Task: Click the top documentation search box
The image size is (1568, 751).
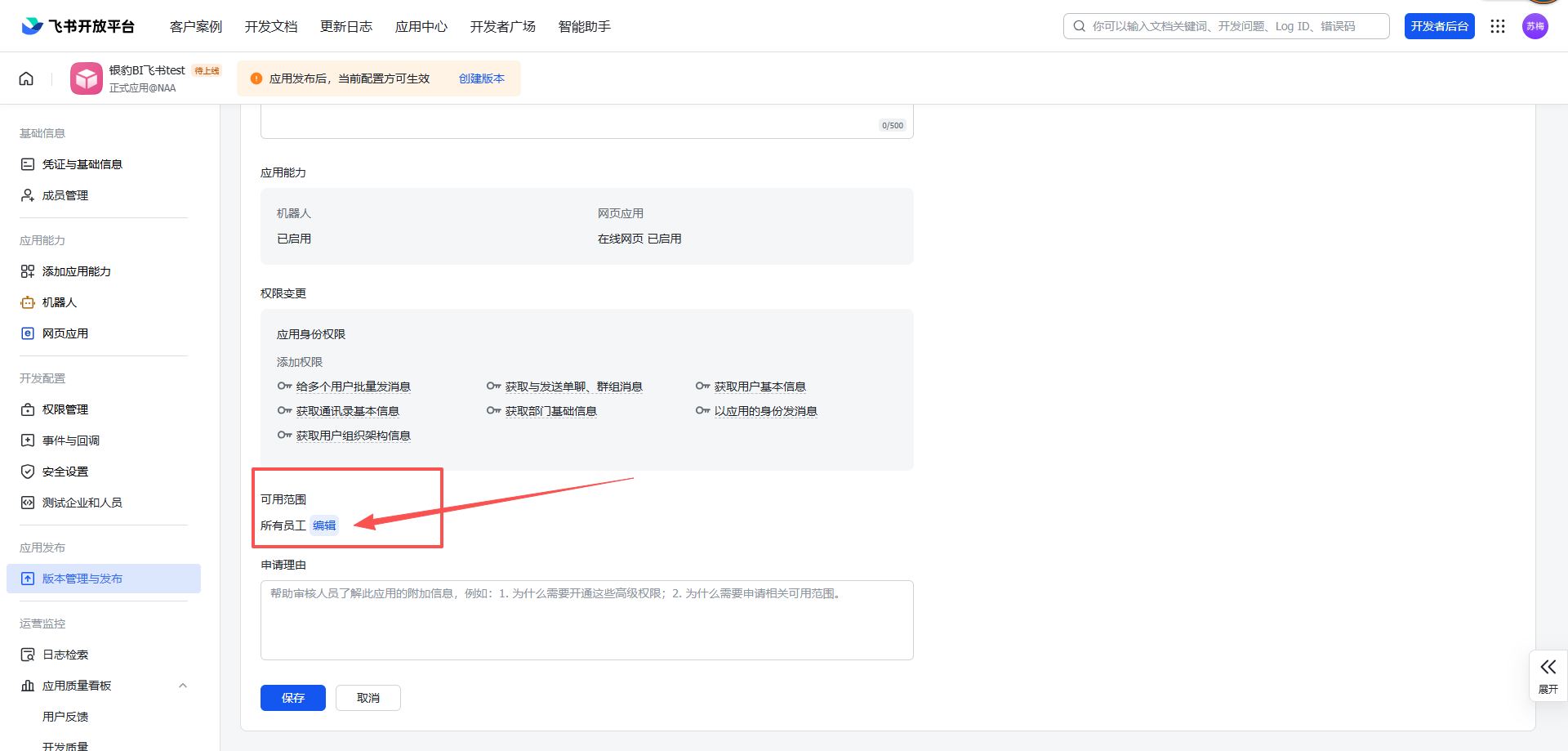Action: tap(1227, 26)
